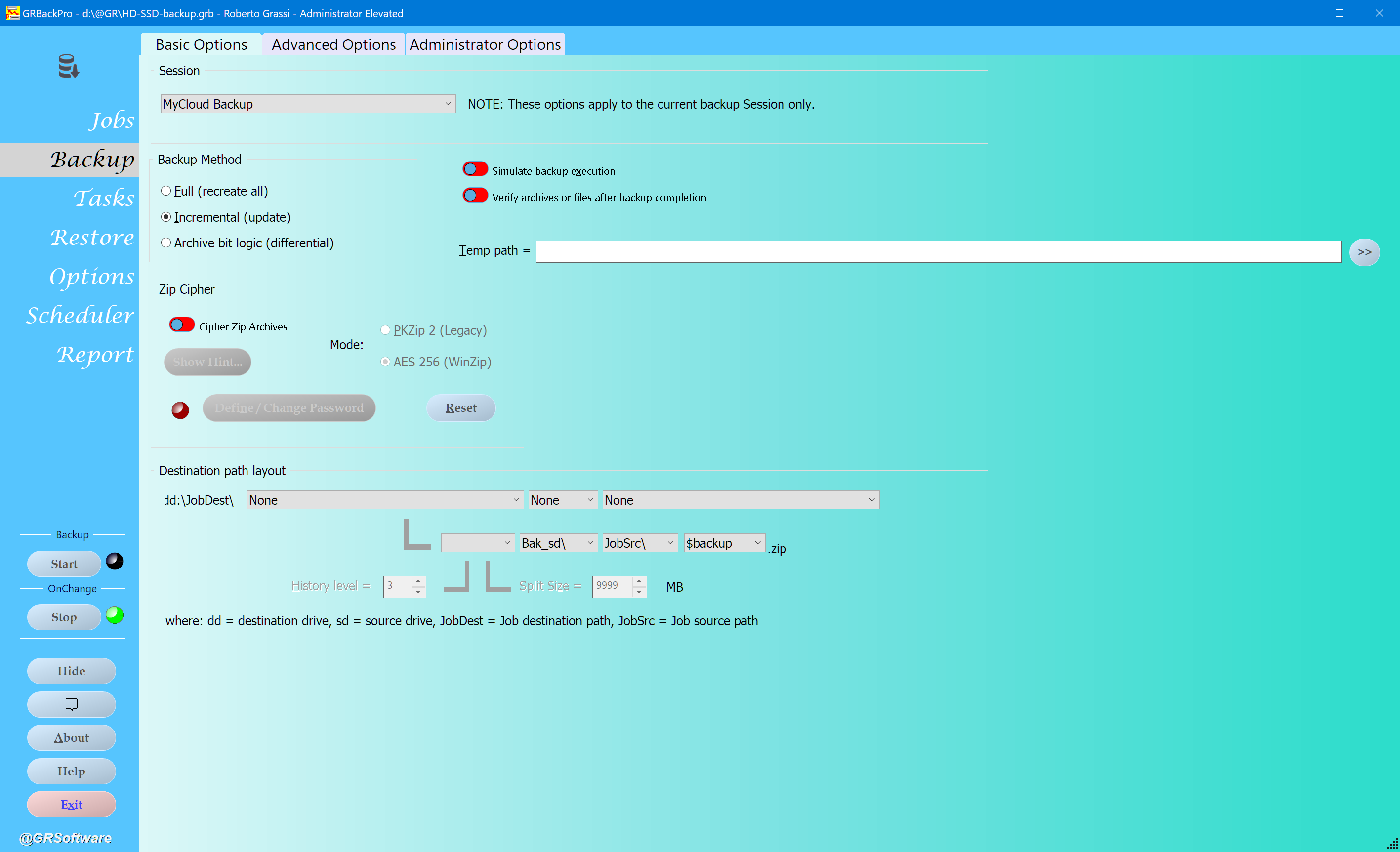Image resolution: width=1400 pixels, height=852 pixels.
Task: Click the black sphere next to Start
Action: (115, 561)
